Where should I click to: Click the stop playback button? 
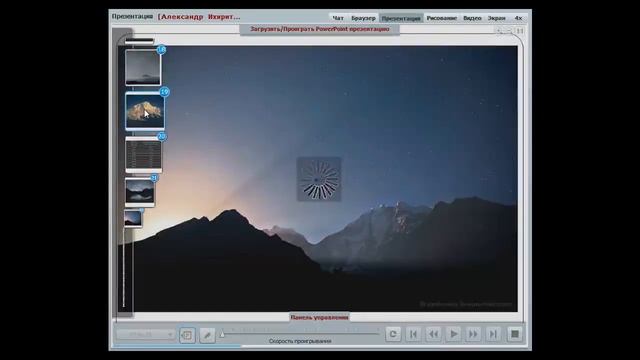coord(515,334)
